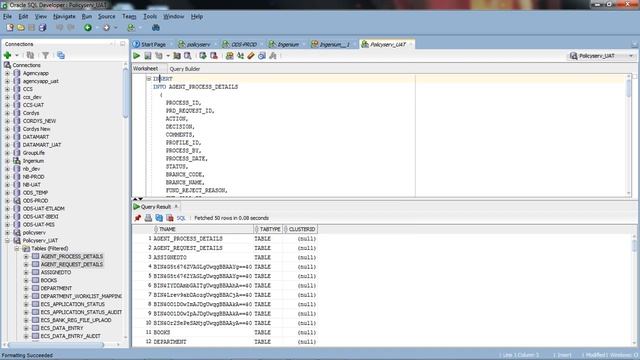Click the Save All toolbar icon

tap(42, 27)
